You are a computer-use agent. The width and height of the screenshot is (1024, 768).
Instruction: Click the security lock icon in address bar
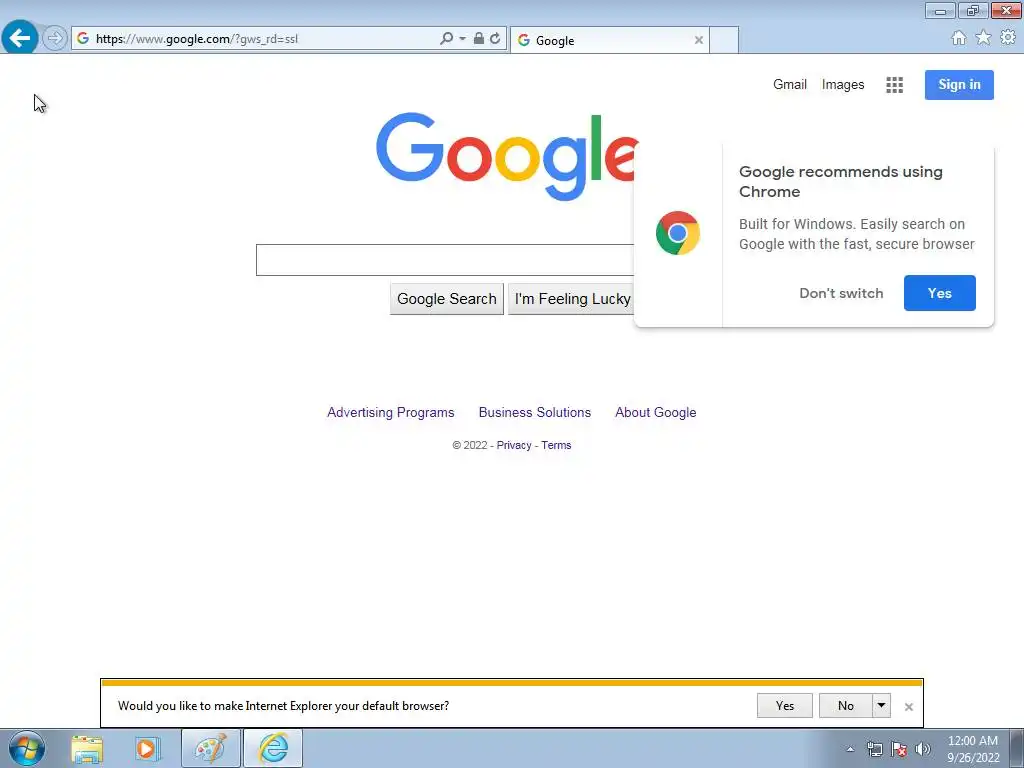coord(479,39)
